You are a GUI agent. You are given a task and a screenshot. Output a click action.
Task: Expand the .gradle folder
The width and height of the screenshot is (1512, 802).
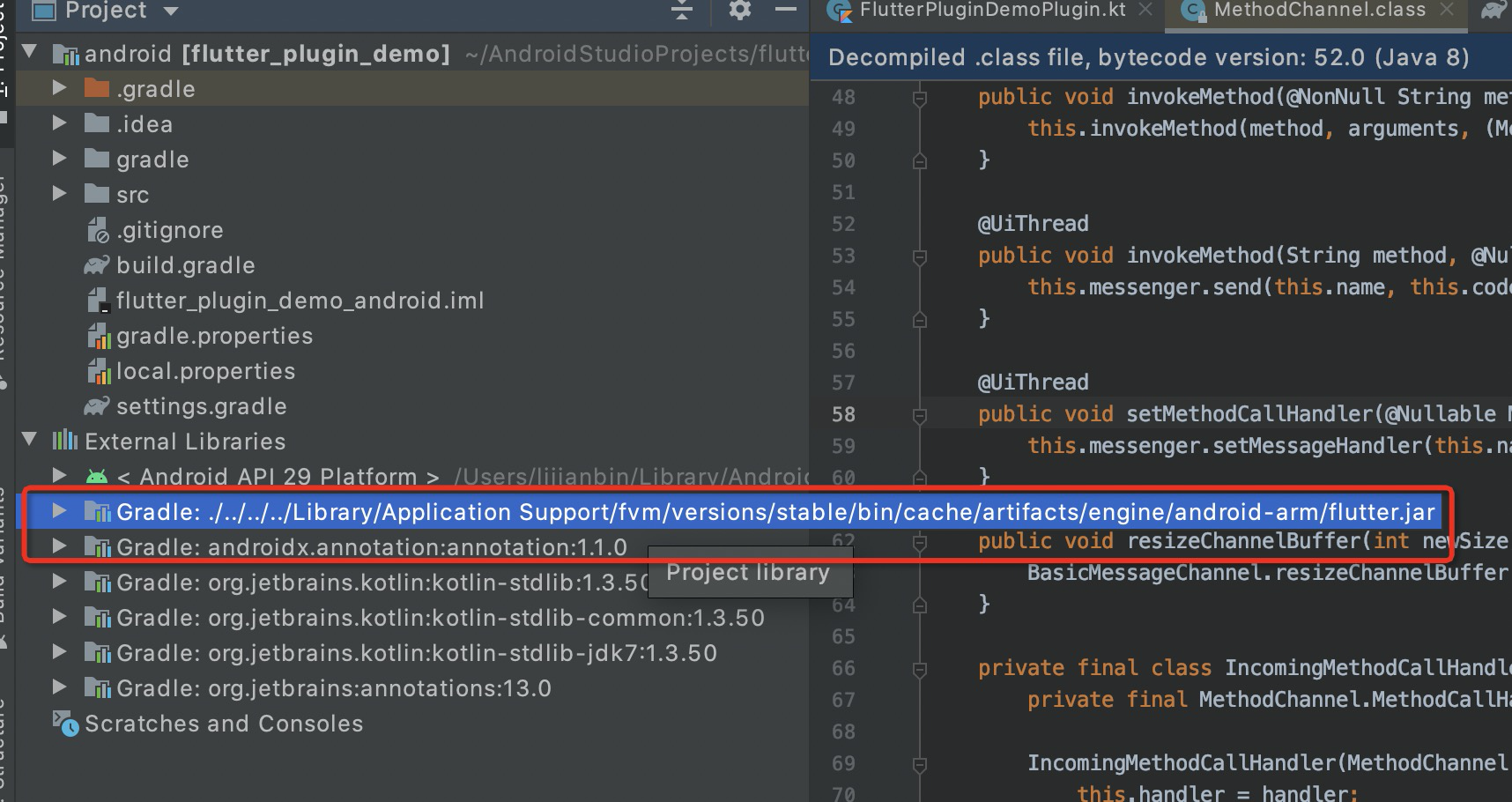click(x=58, y=88)
